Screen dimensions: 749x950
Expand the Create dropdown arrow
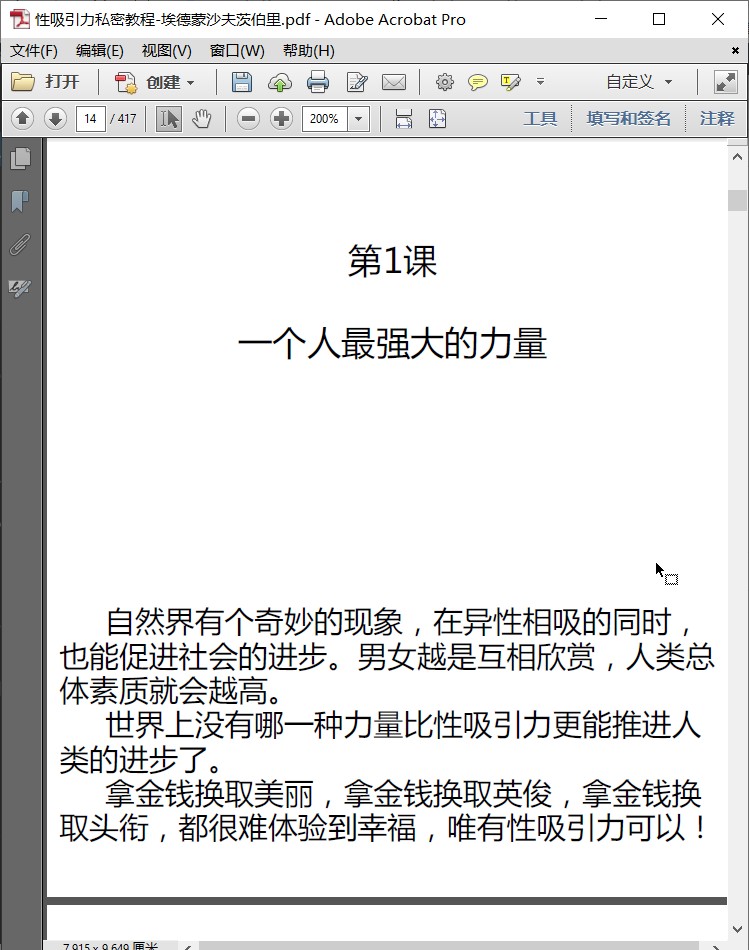191,82
